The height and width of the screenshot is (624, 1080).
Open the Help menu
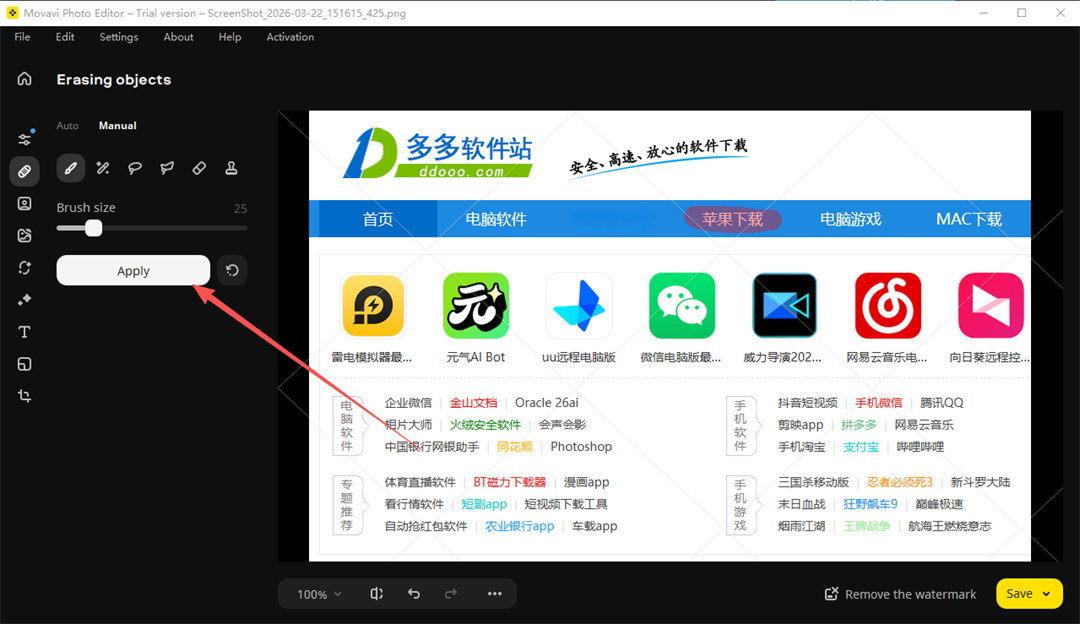[x=230, y=37]
